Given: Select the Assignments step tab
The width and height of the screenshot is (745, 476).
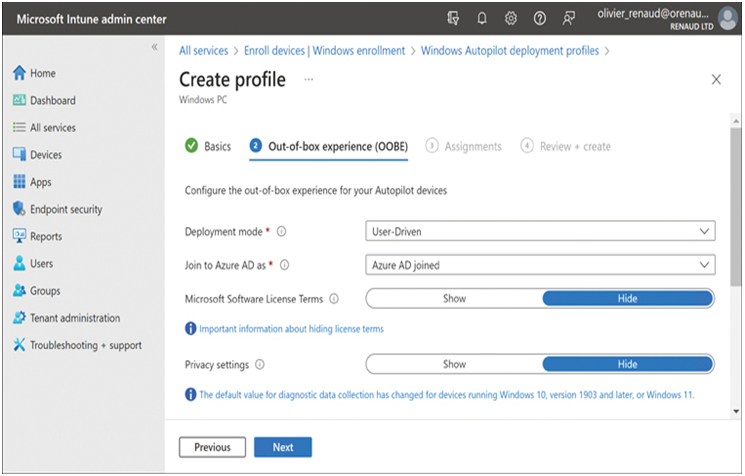Looking at the screenshot, I should [464, 146].
